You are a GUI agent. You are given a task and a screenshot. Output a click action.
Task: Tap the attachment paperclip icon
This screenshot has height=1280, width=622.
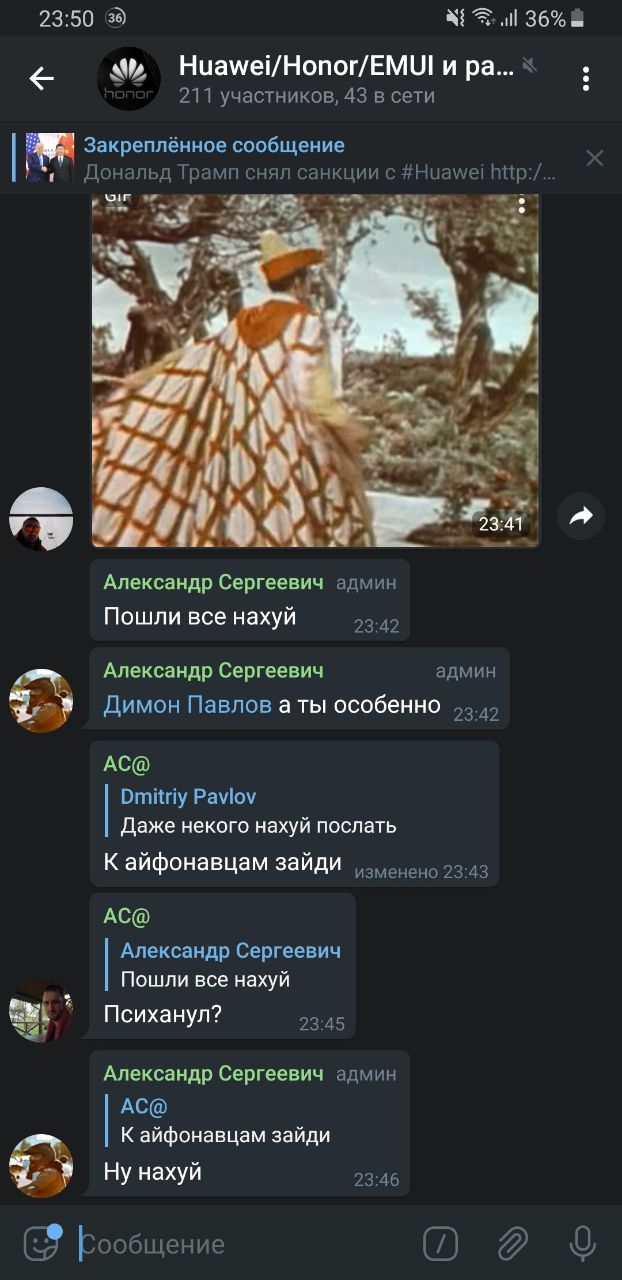[512, 1244]
